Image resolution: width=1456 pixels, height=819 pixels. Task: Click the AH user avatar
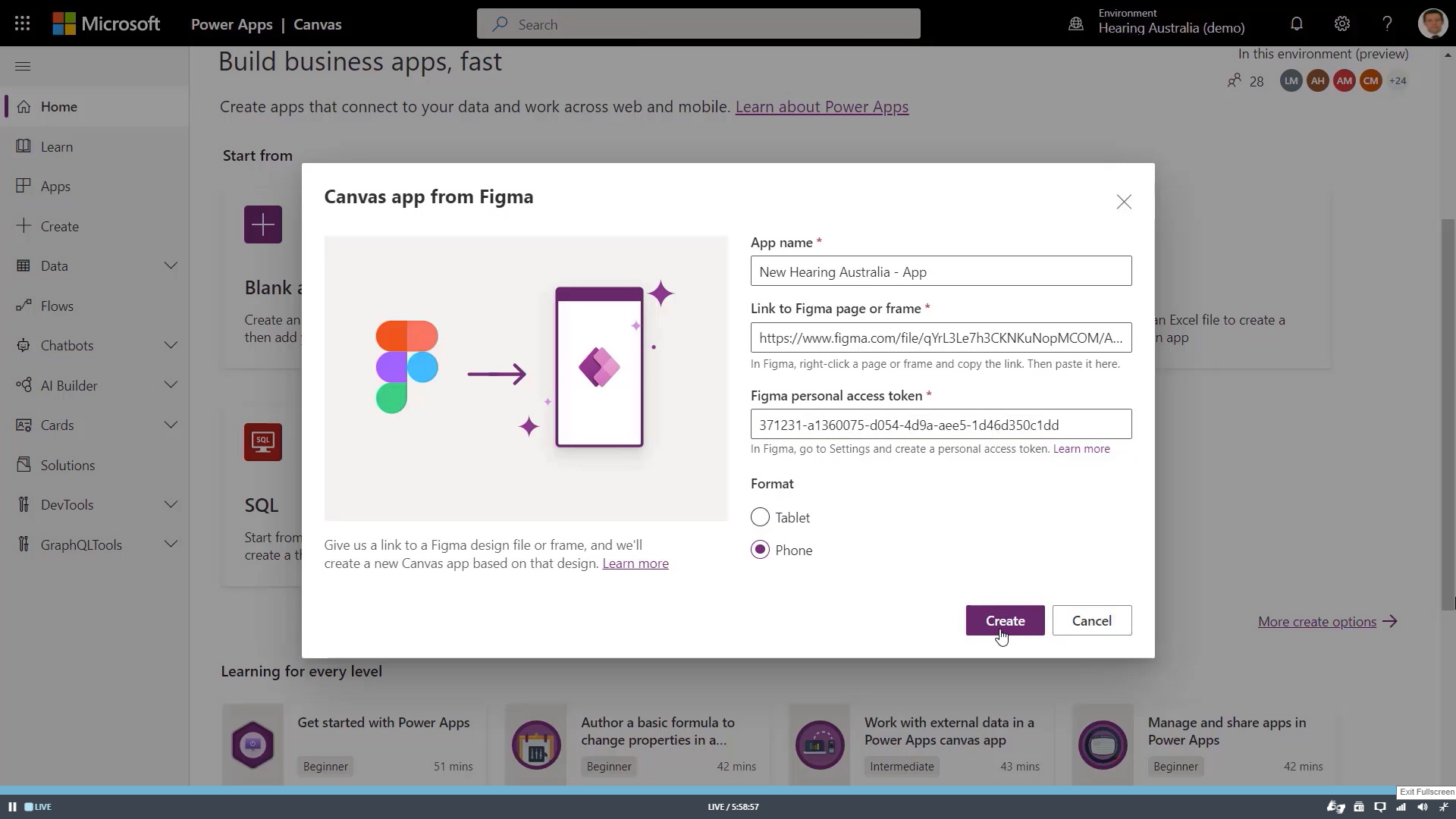point(1318,80)
